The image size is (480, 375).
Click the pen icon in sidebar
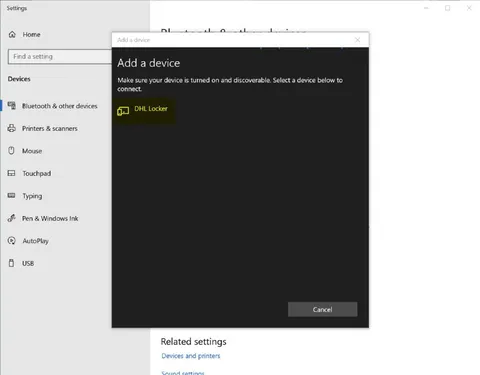pos(12,218)
